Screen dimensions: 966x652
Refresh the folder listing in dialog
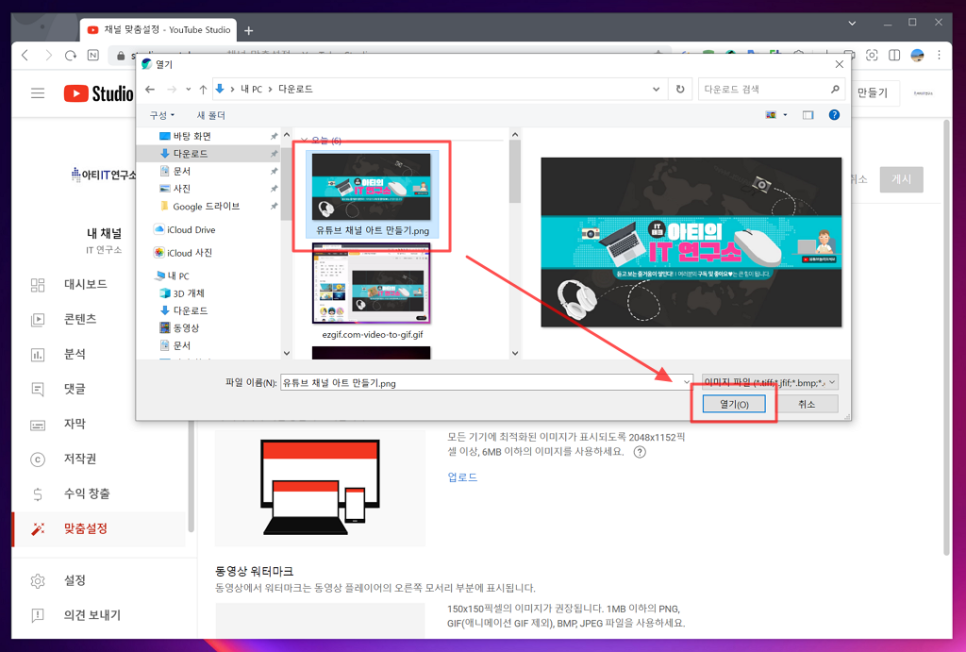click(x=680, y=89)
